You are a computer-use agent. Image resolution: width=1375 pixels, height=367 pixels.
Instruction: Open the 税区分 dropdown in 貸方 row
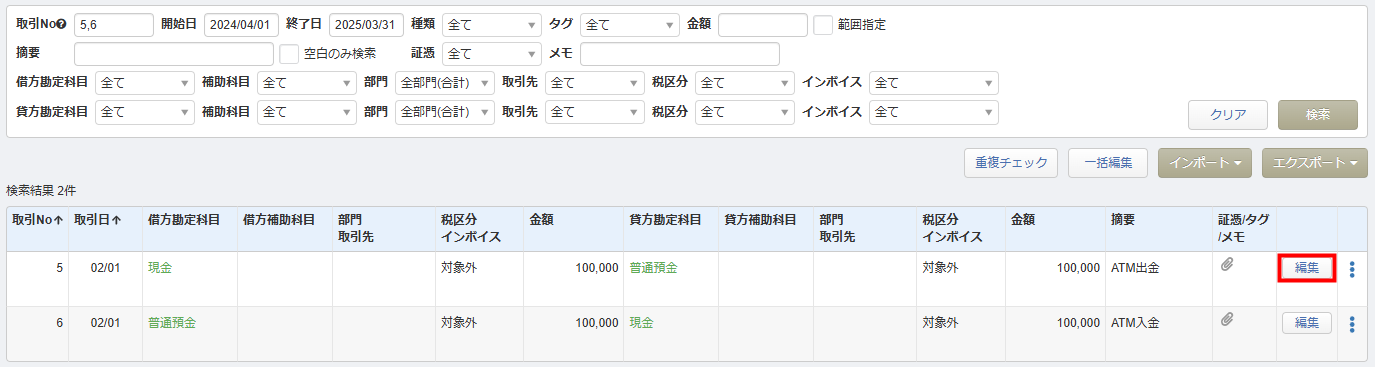[x=744, y=112]
